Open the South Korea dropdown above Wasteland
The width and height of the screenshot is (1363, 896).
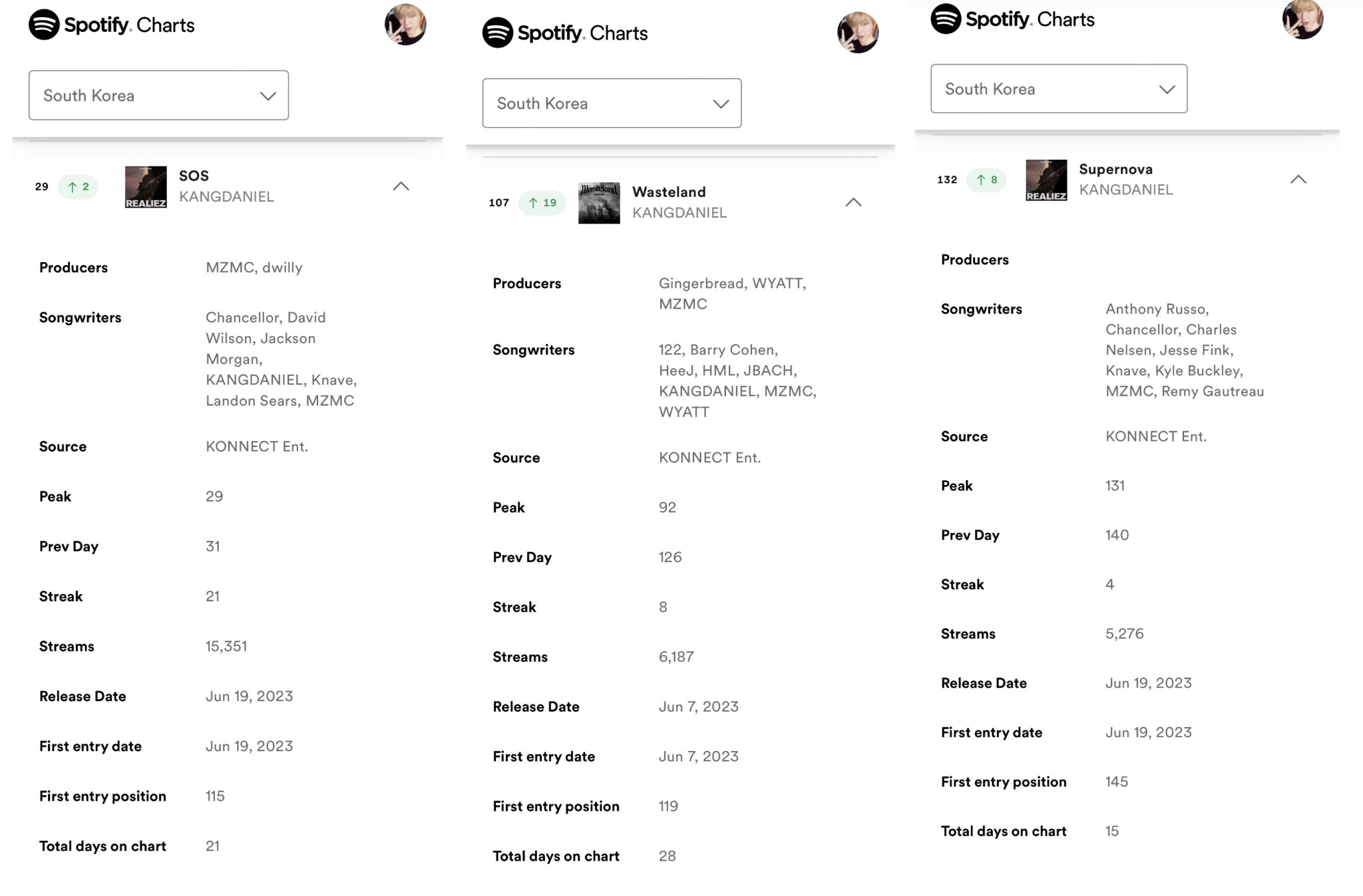[612, 104]
